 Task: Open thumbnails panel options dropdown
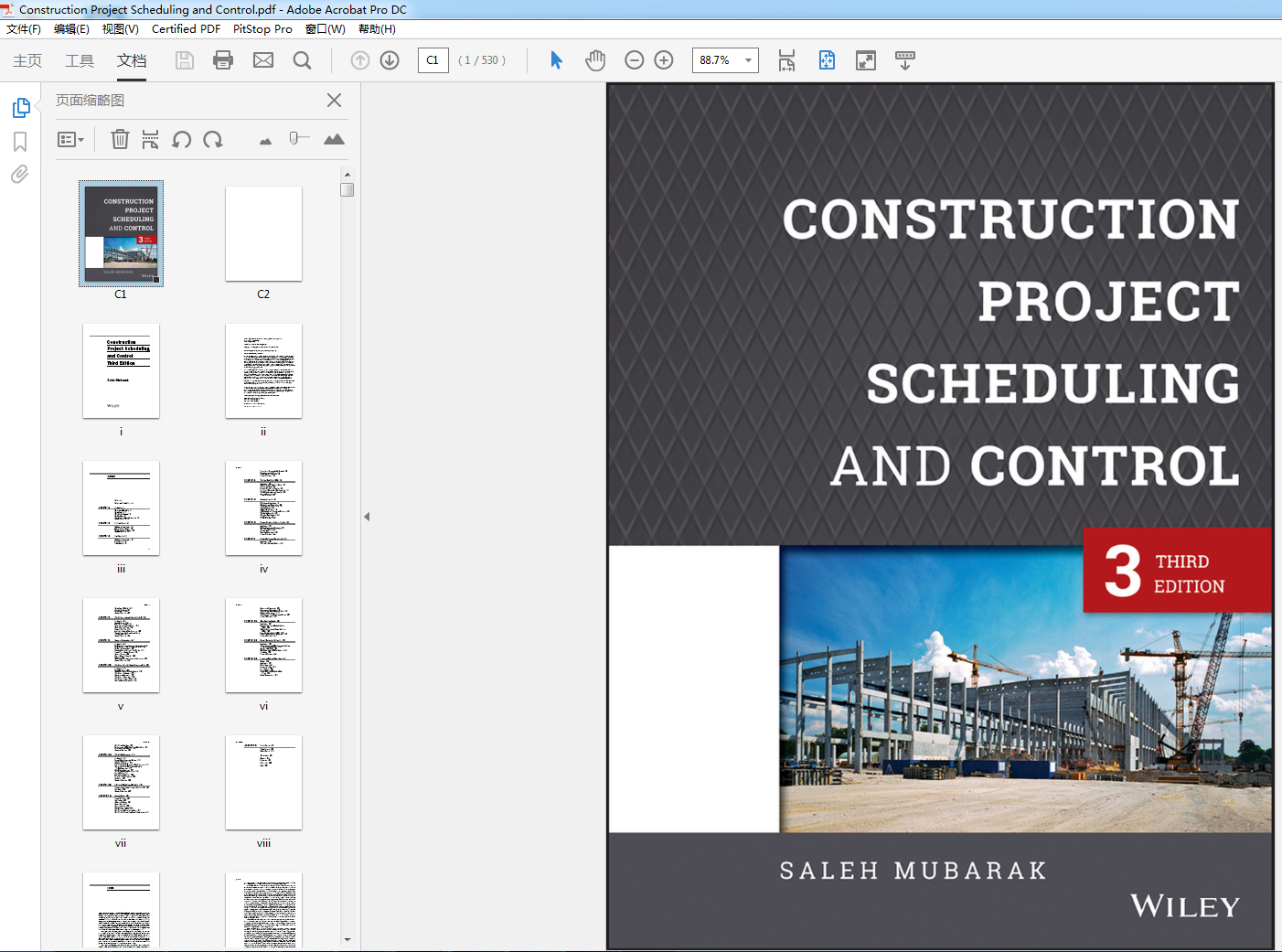point(70,139)
